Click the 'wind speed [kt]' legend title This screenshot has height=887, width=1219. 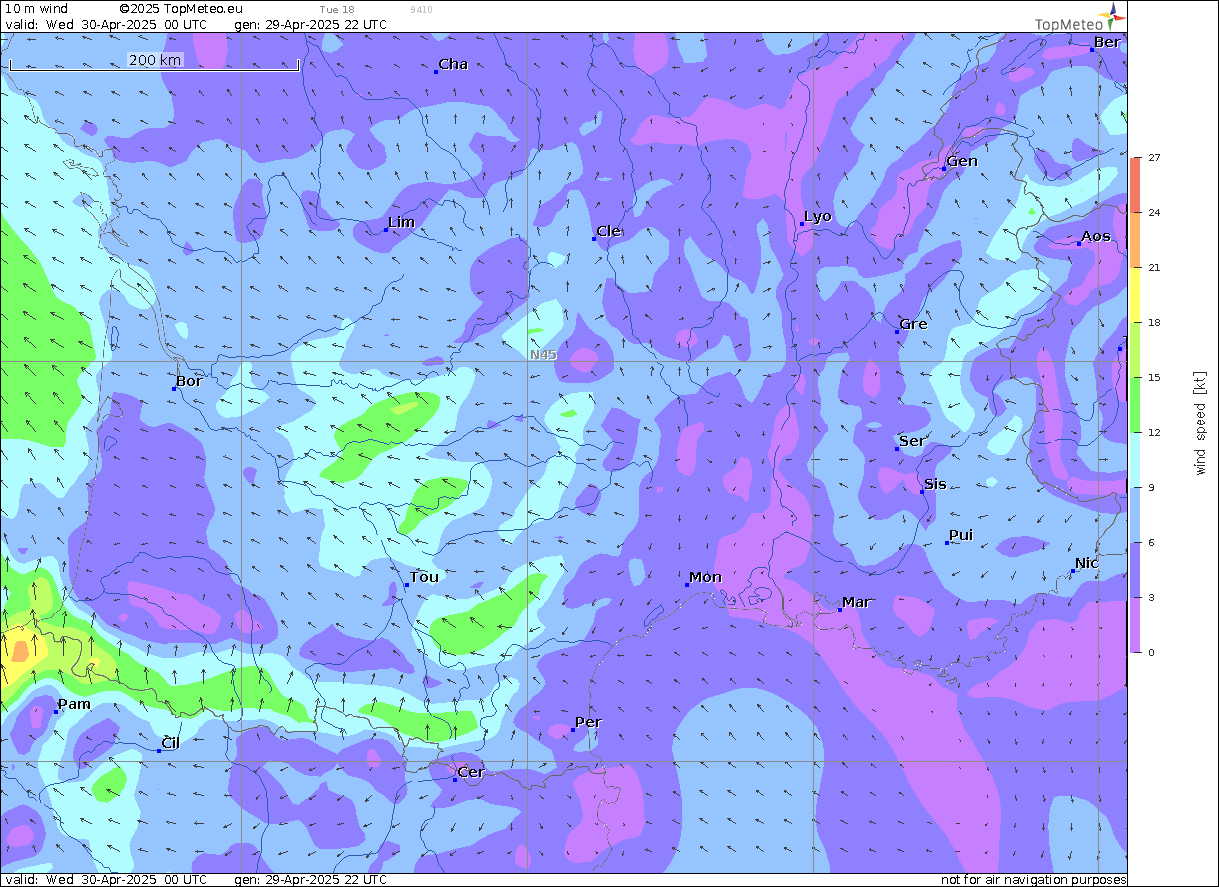click(1200, 423)
